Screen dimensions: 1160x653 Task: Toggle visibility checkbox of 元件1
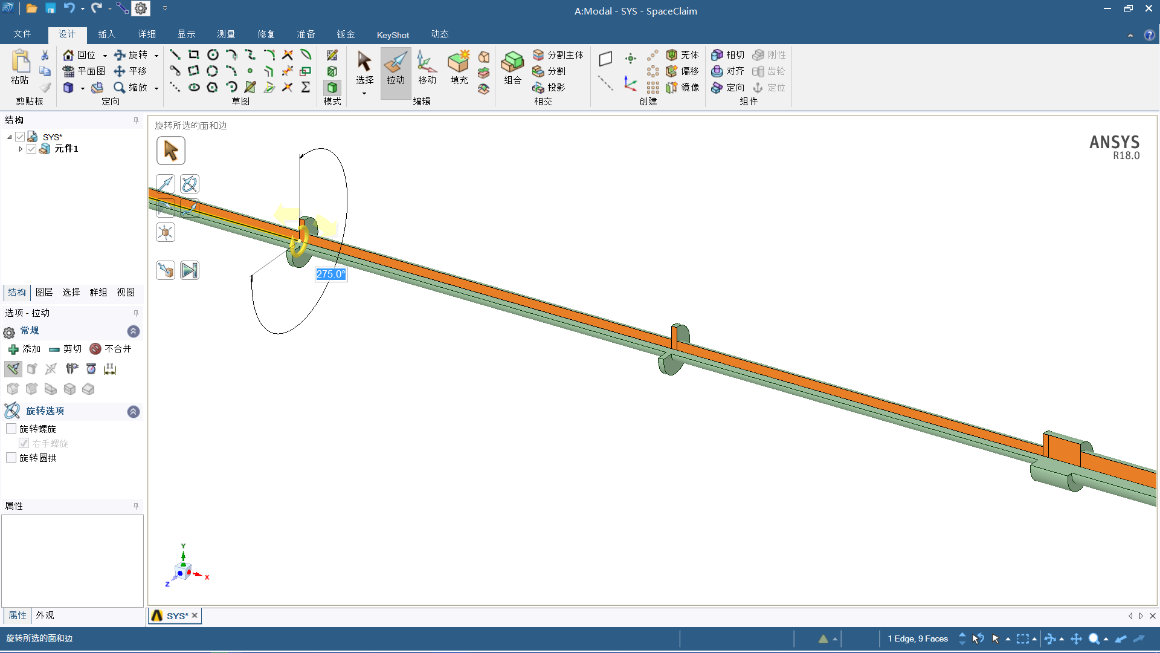(x=32, y=149)
